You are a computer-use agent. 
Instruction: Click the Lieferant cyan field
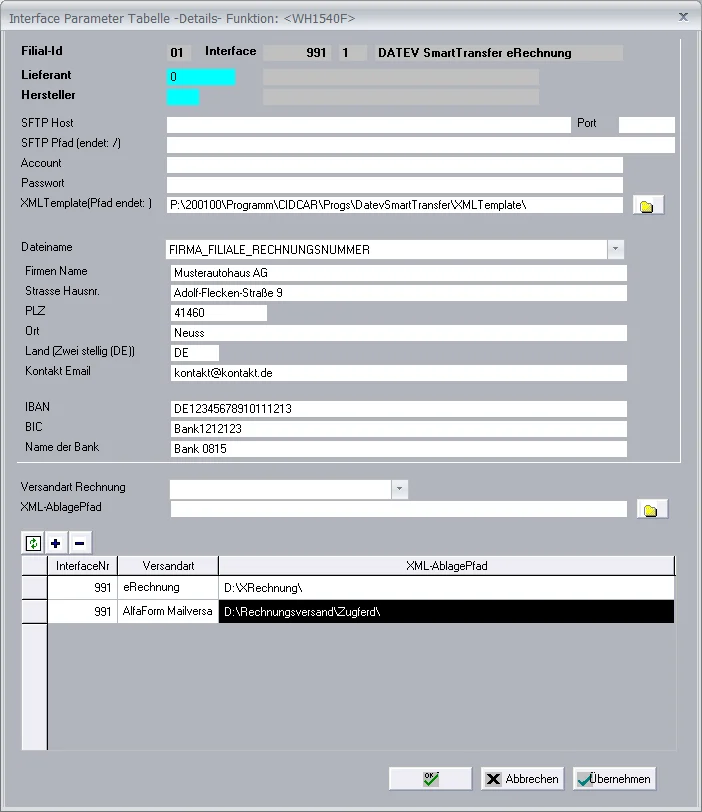(x=201, y=77)
